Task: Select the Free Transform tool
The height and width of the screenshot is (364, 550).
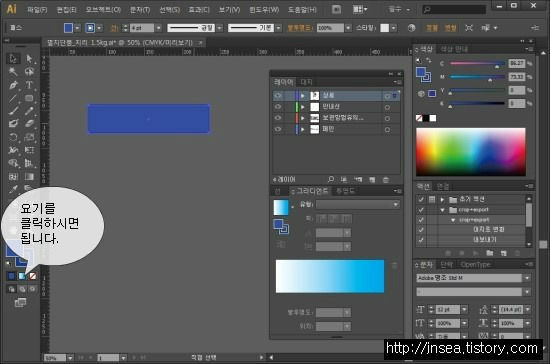Action: pos(29,150)
